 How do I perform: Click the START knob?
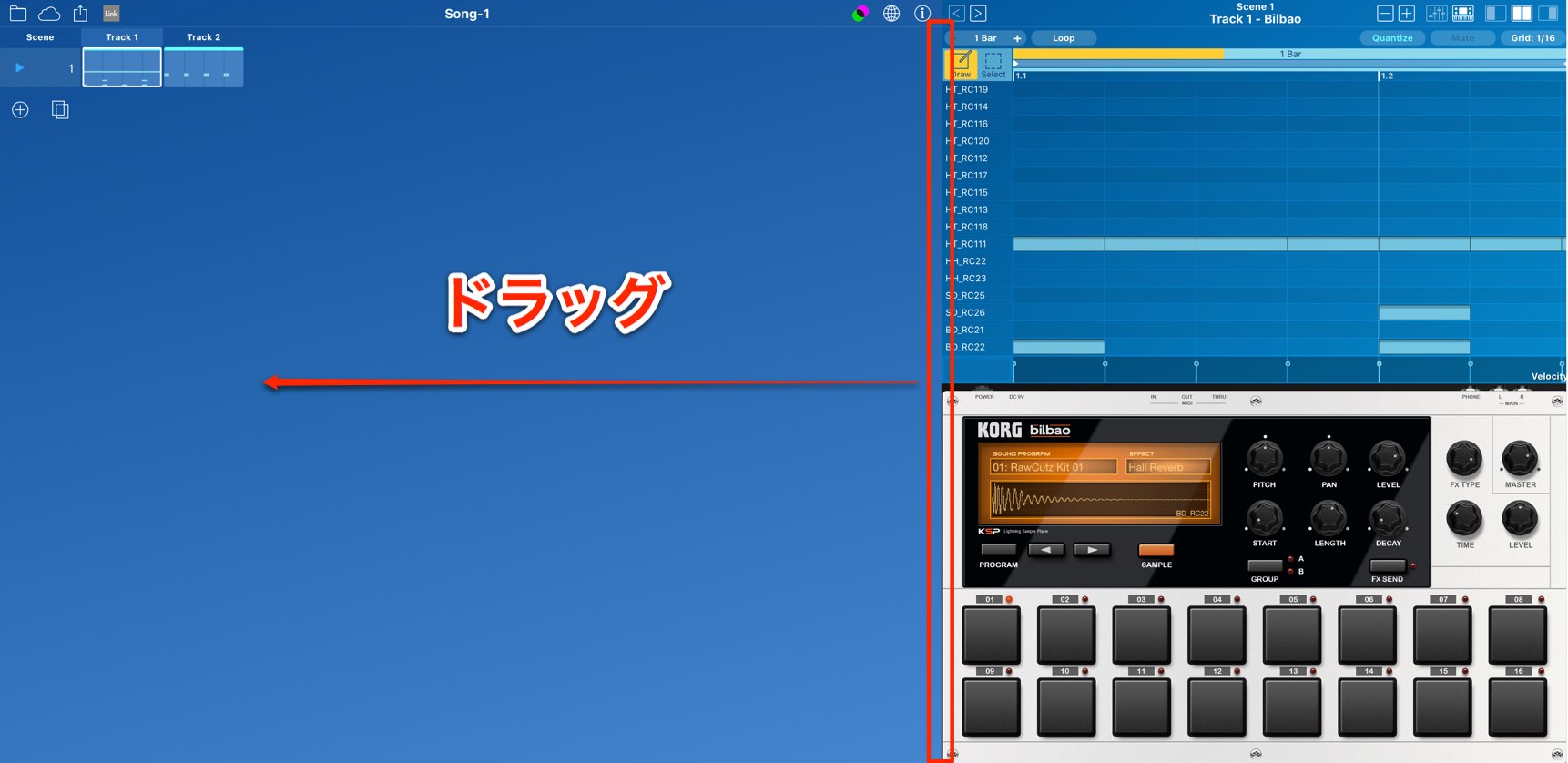1264,517
